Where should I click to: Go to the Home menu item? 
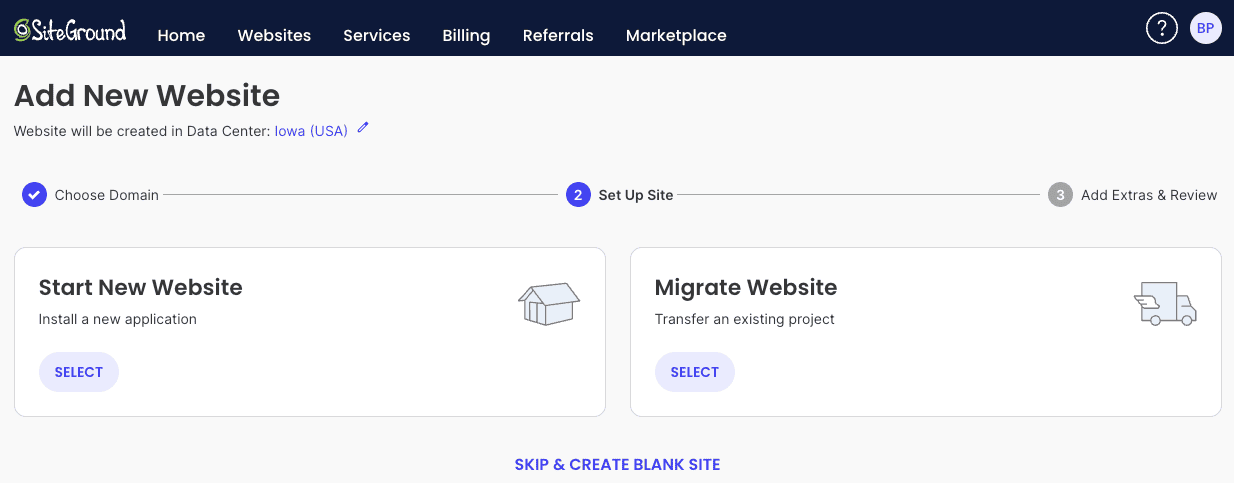click(181, 35)
